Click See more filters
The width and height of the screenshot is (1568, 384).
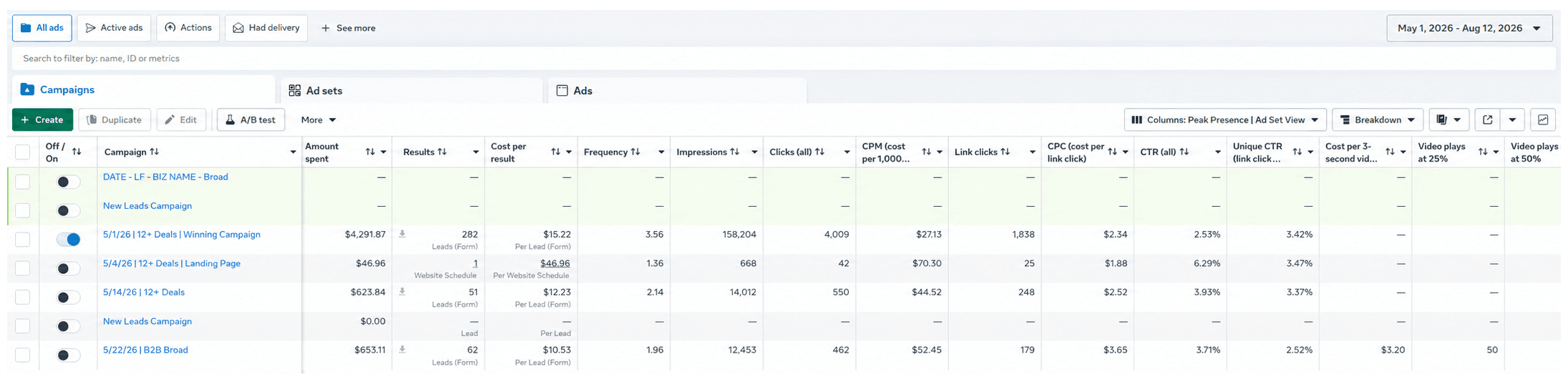tap(349, 28)
